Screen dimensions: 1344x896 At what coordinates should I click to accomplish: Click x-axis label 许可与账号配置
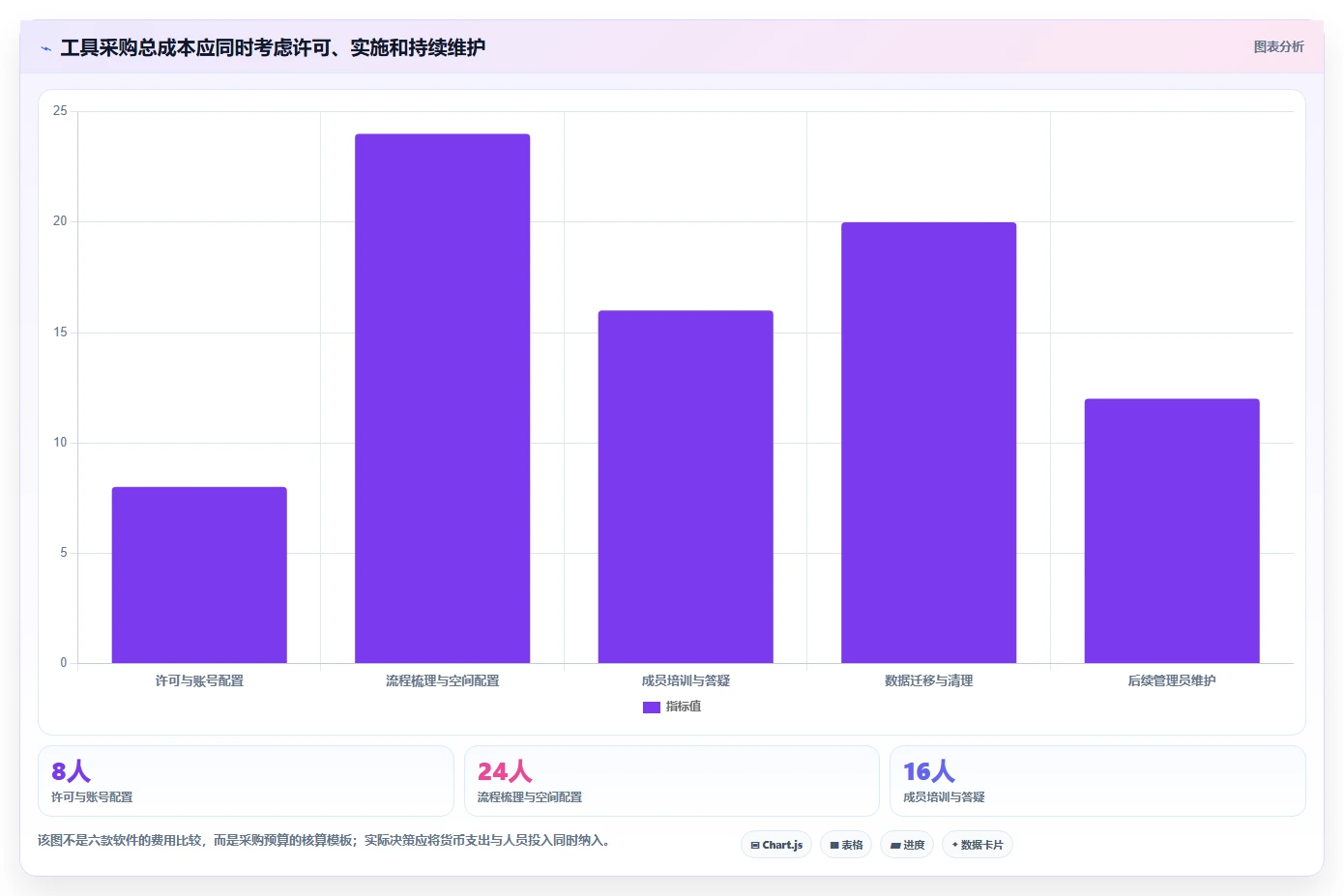pyautogui.click(x=199, y=680)
